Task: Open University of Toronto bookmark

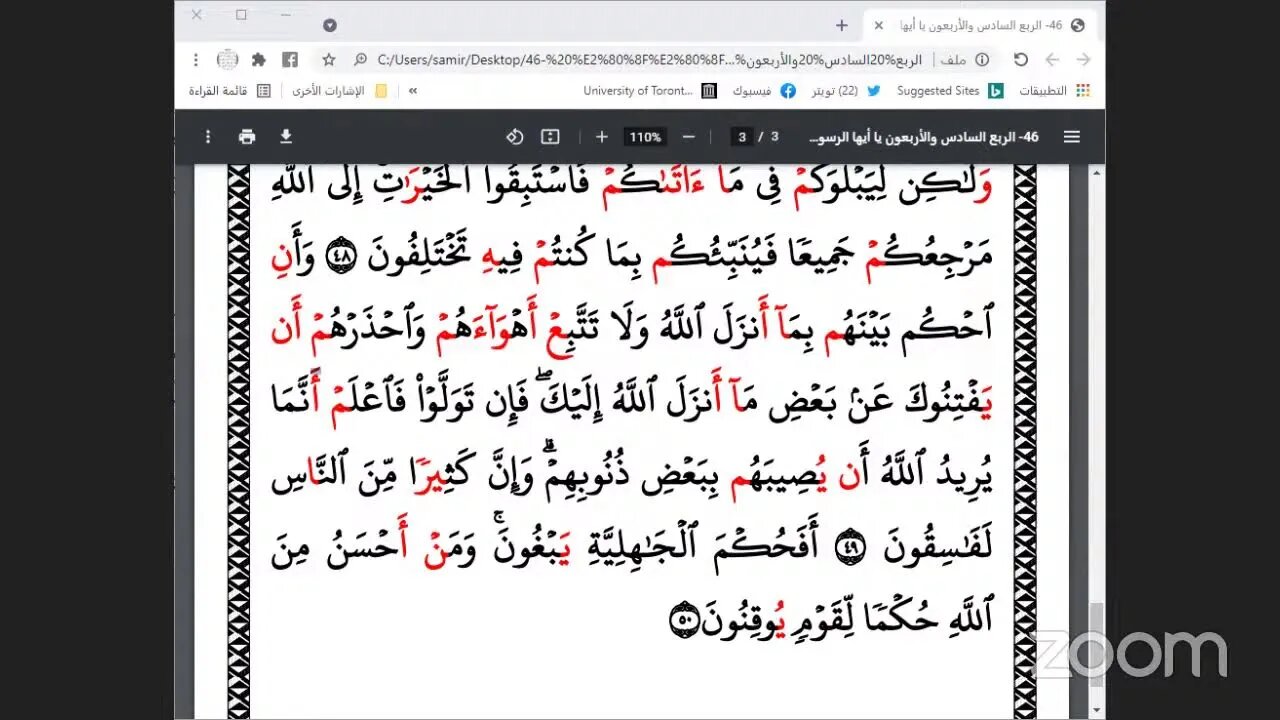Action: 650,91
